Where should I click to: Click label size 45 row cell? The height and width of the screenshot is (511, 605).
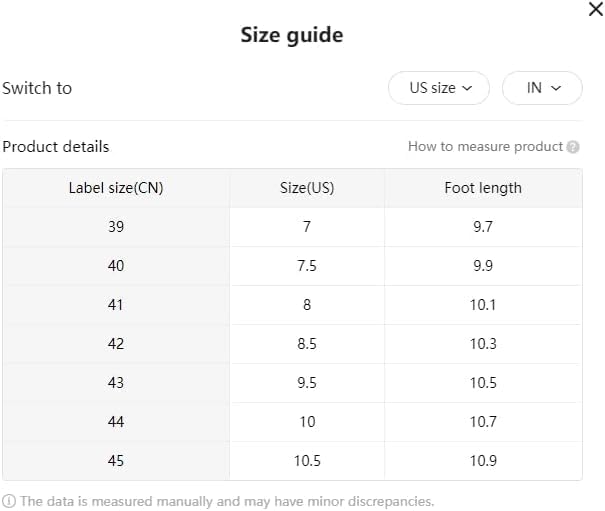[x=116, y=460]
